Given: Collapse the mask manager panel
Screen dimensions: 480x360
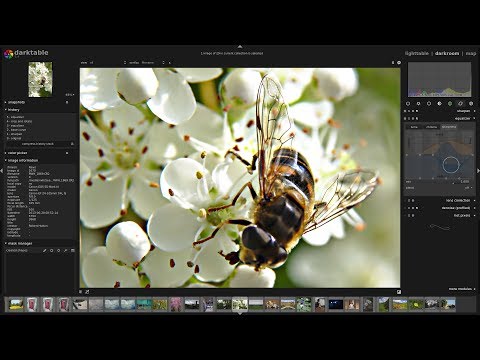Looking at the screenshot, I should [6, 243].
